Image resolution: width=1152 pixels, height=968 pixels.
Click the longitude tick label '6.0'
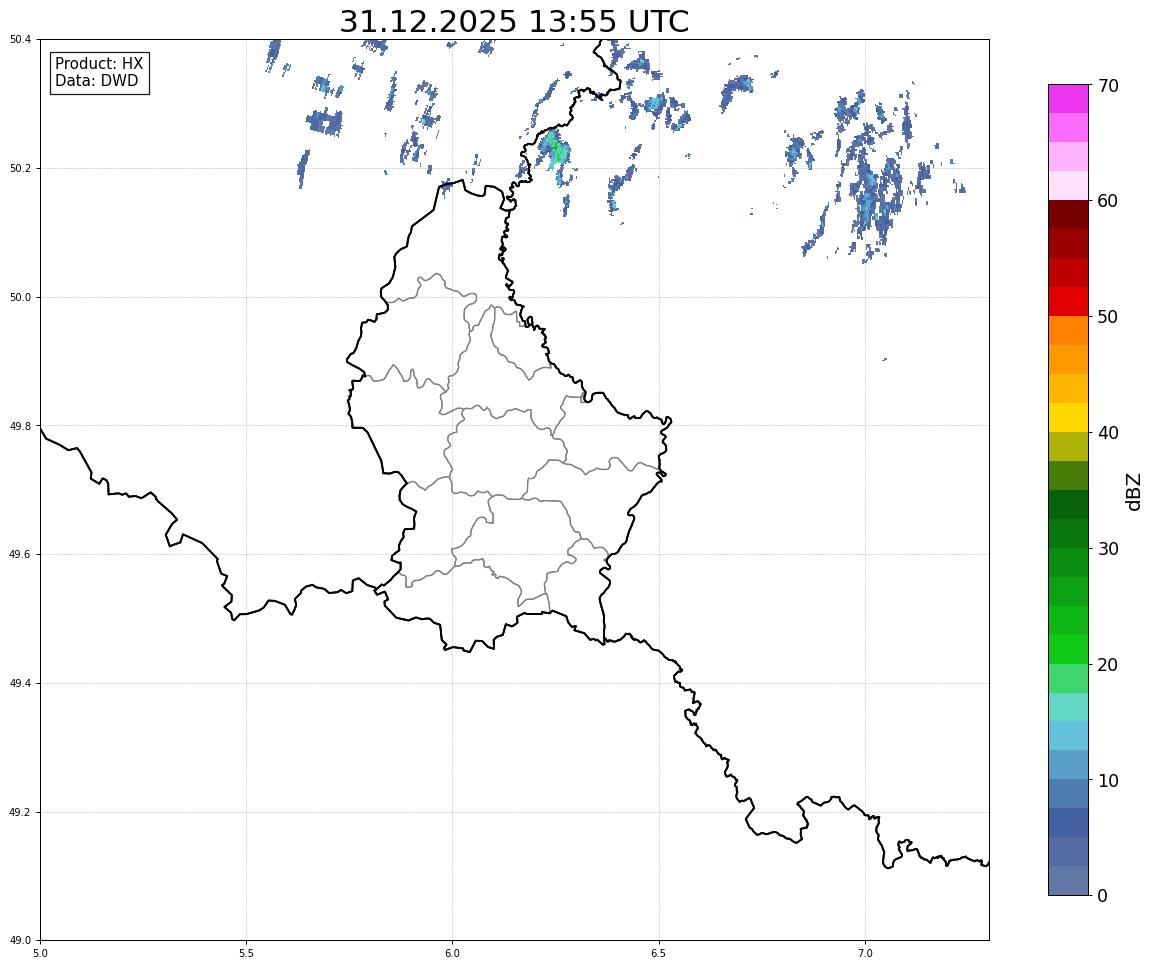click(x=453, y=953)
